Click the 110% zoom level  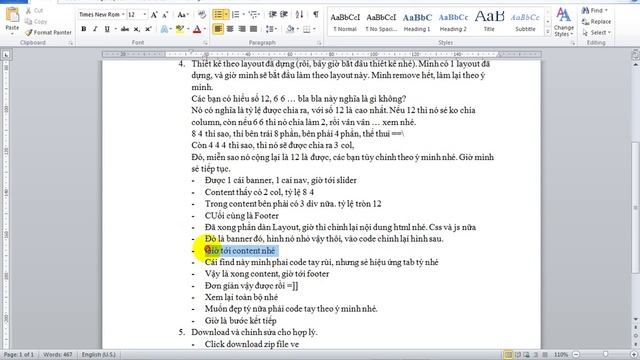point(561,355)
